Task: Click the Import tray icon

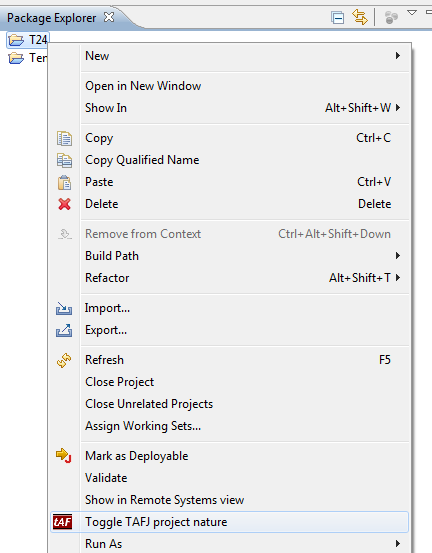Action: click(x=64, y=309)
